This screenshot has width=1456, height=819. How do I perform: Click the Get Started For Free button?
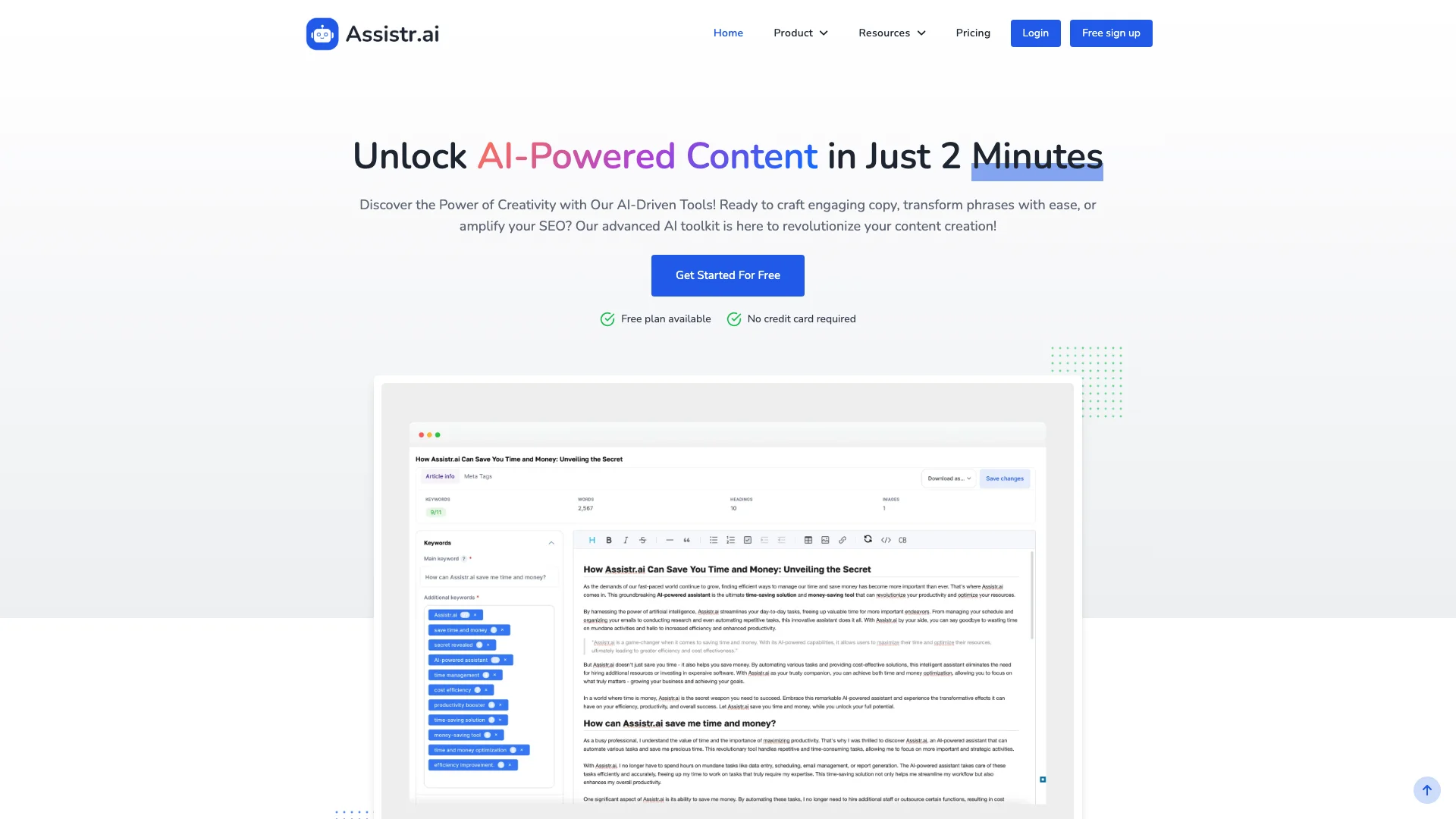pos(727,275)
